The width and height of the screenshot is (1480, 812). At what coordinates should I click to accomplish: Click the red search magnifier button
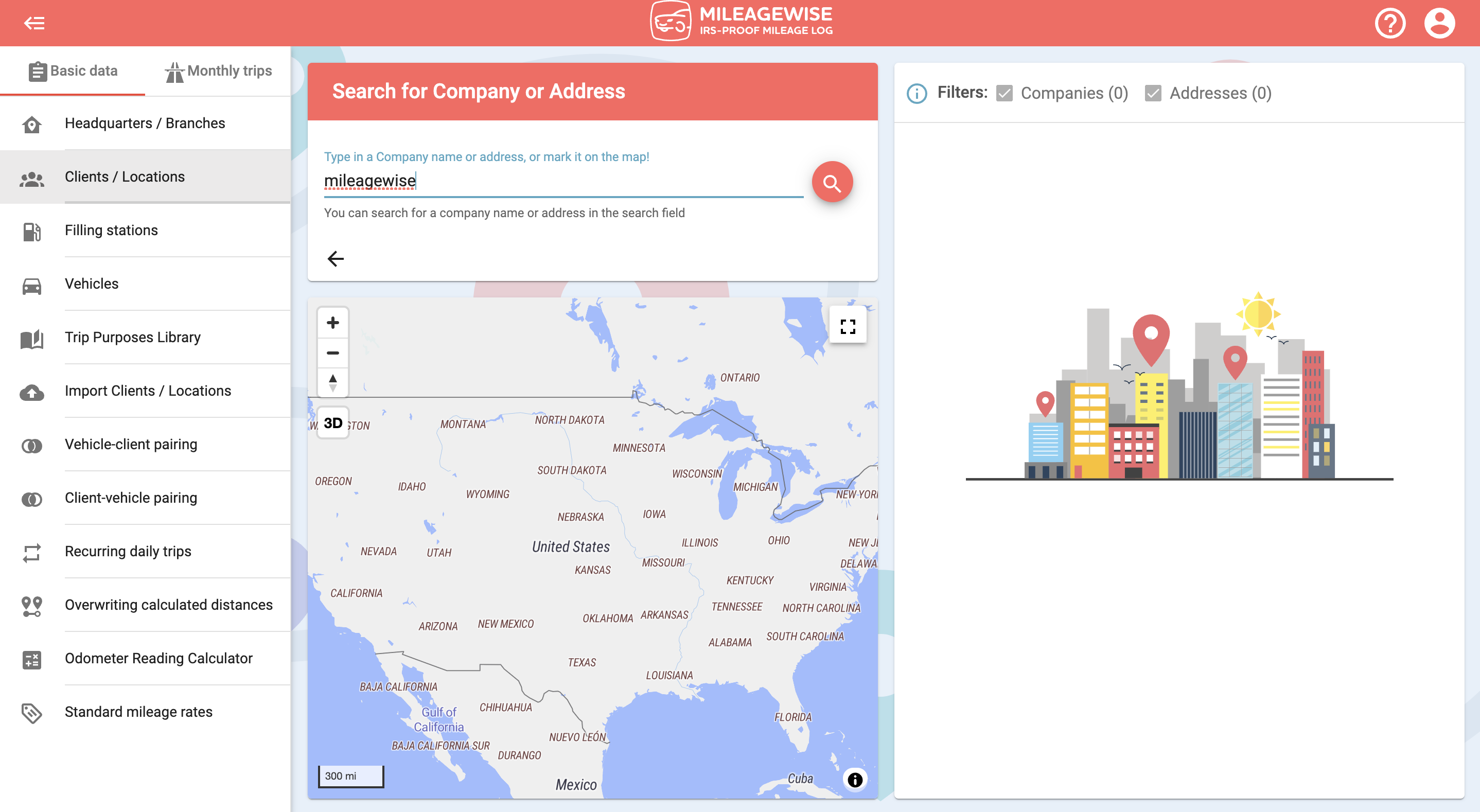[832, 183]
